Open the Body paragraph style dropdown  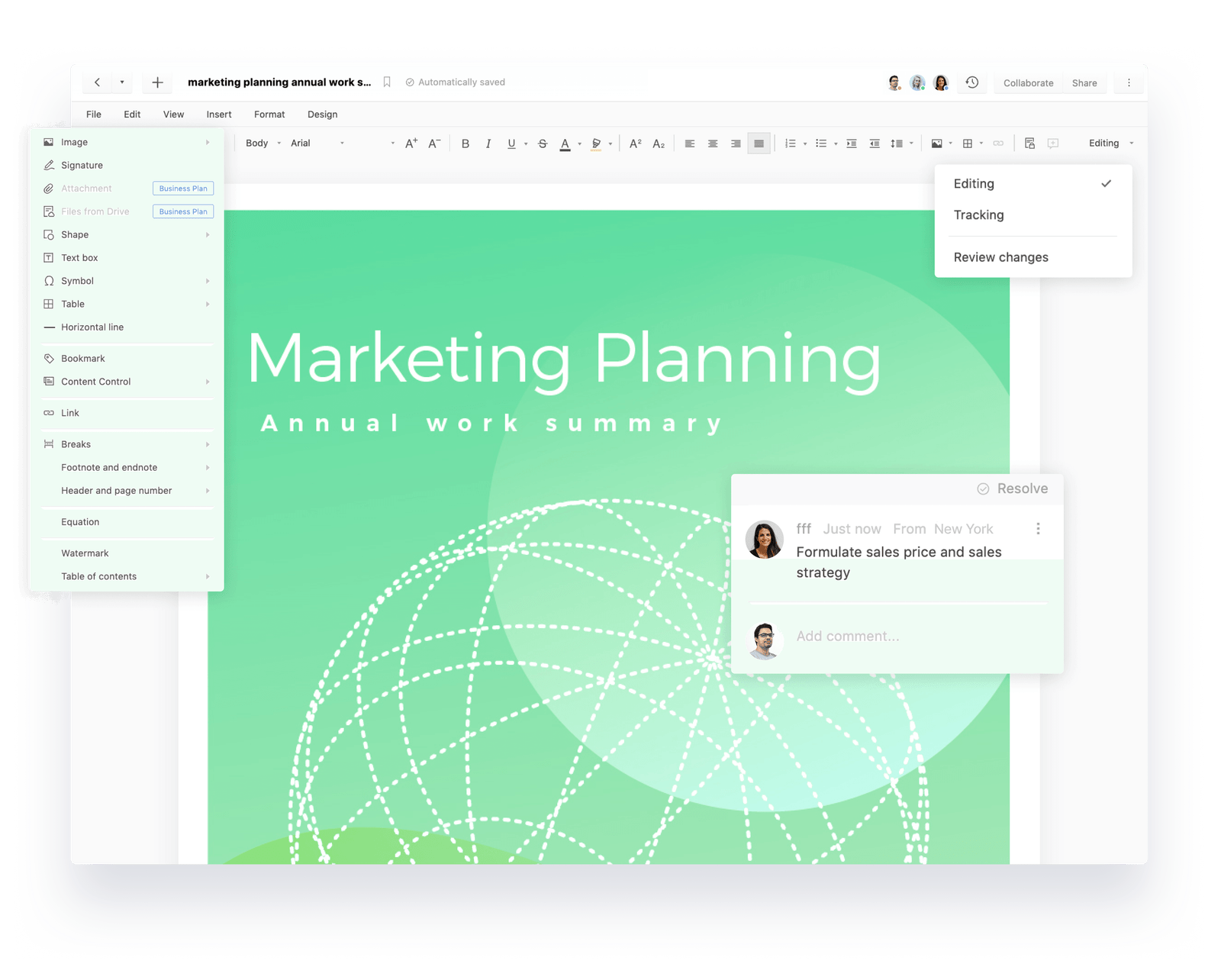[x=263, y=143]
